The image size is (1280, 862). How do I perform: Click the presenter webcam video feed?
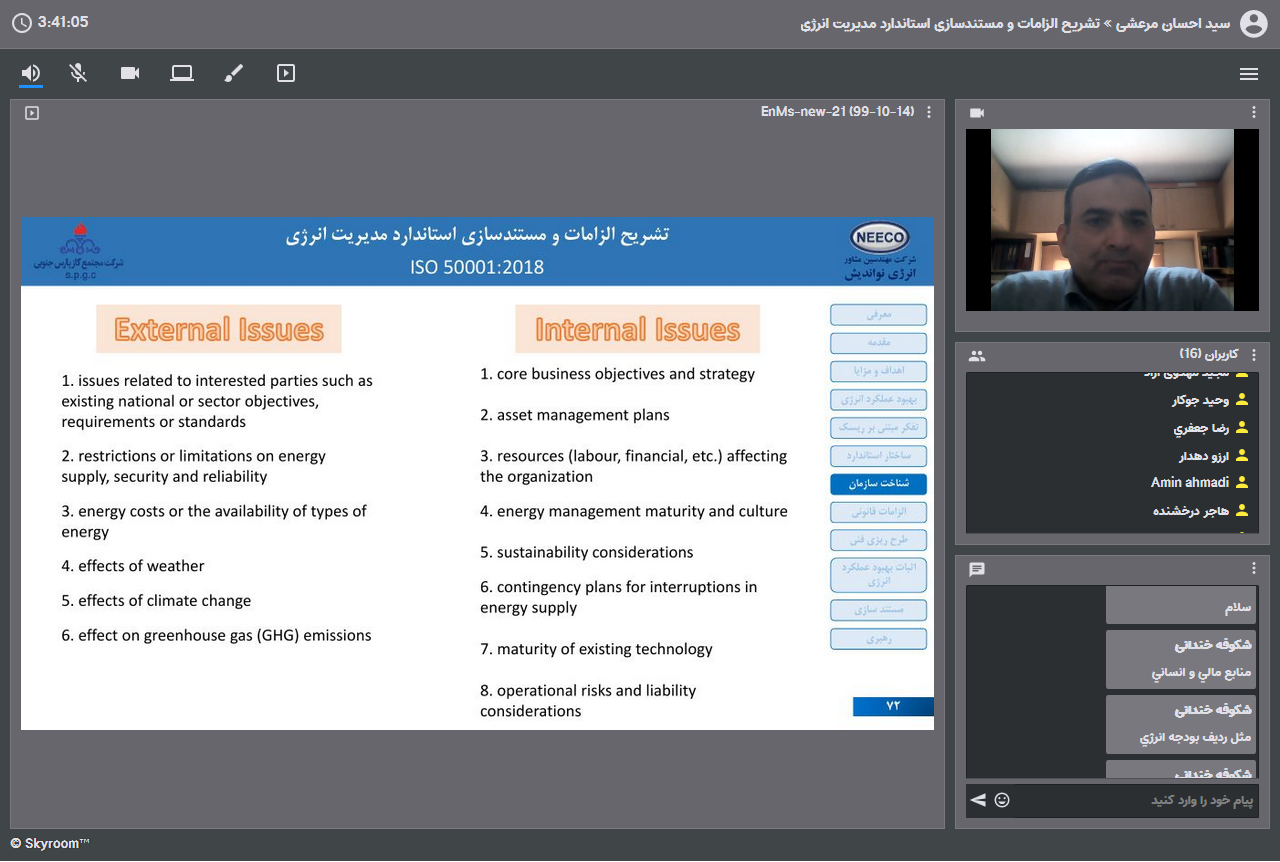coord(1112,220)
